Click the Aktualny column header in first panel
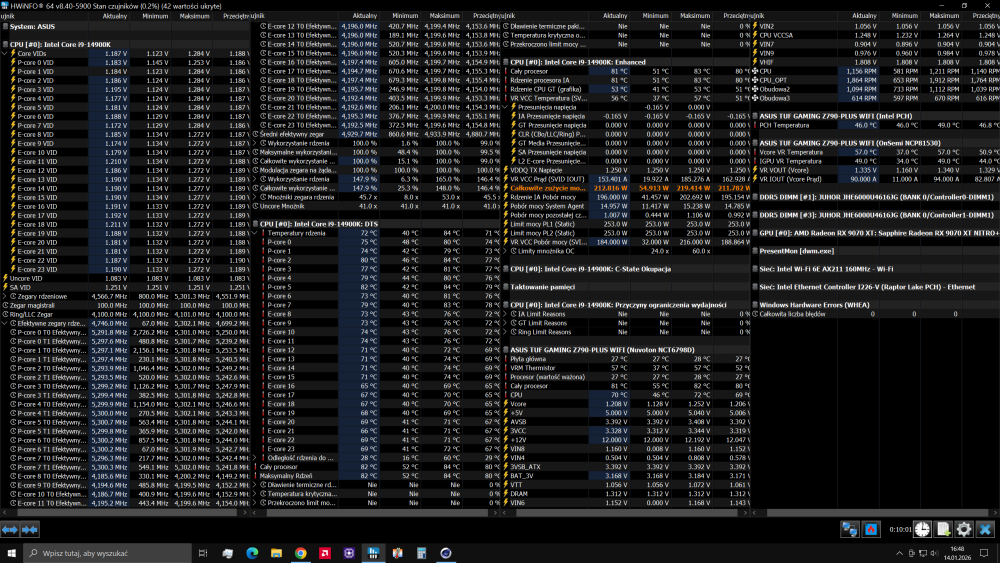This screenshot has width=1000, height=563. (115, 16)
